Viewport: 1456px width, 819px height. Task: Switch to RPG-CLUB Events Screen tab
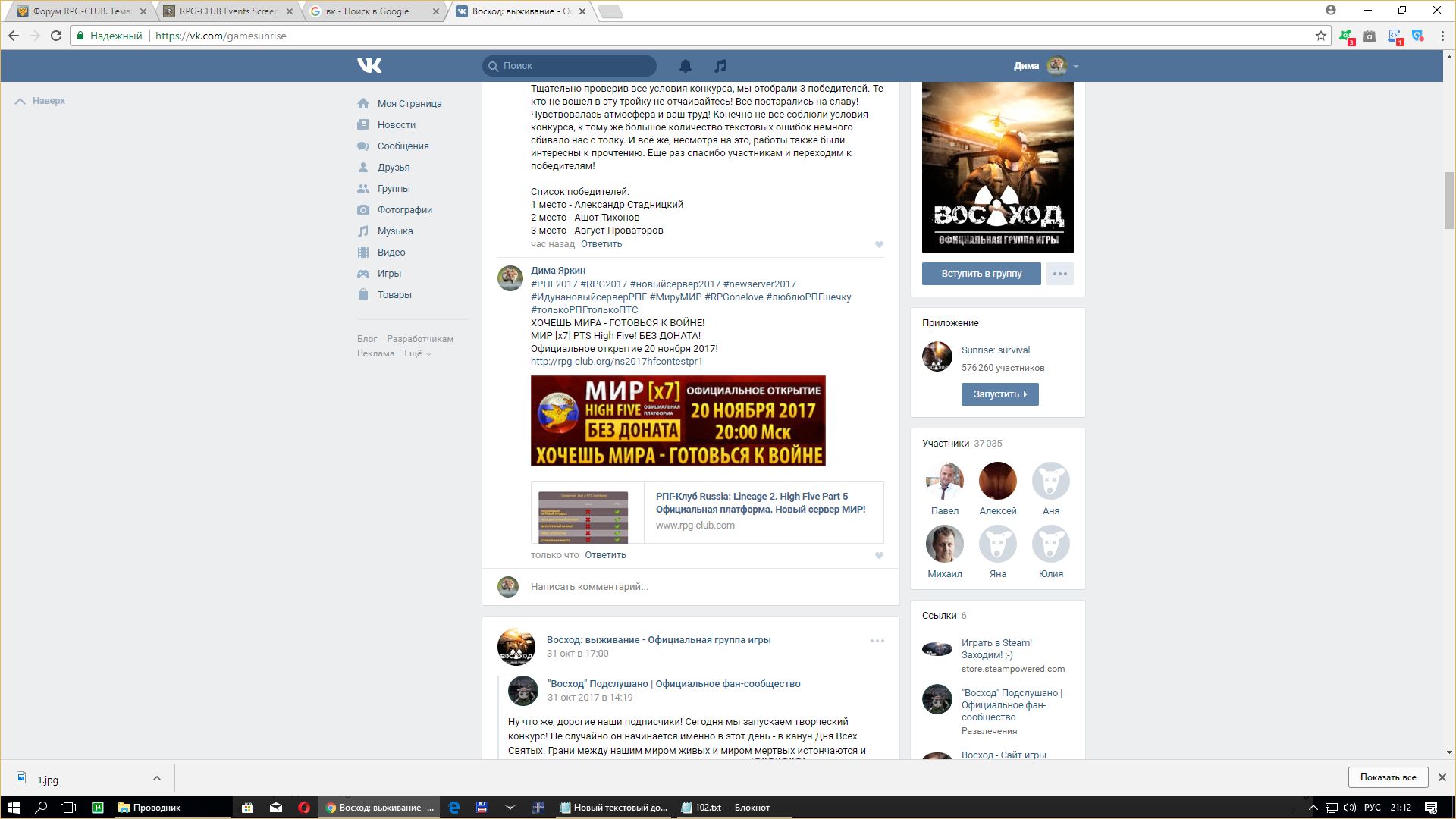[227, 11]
